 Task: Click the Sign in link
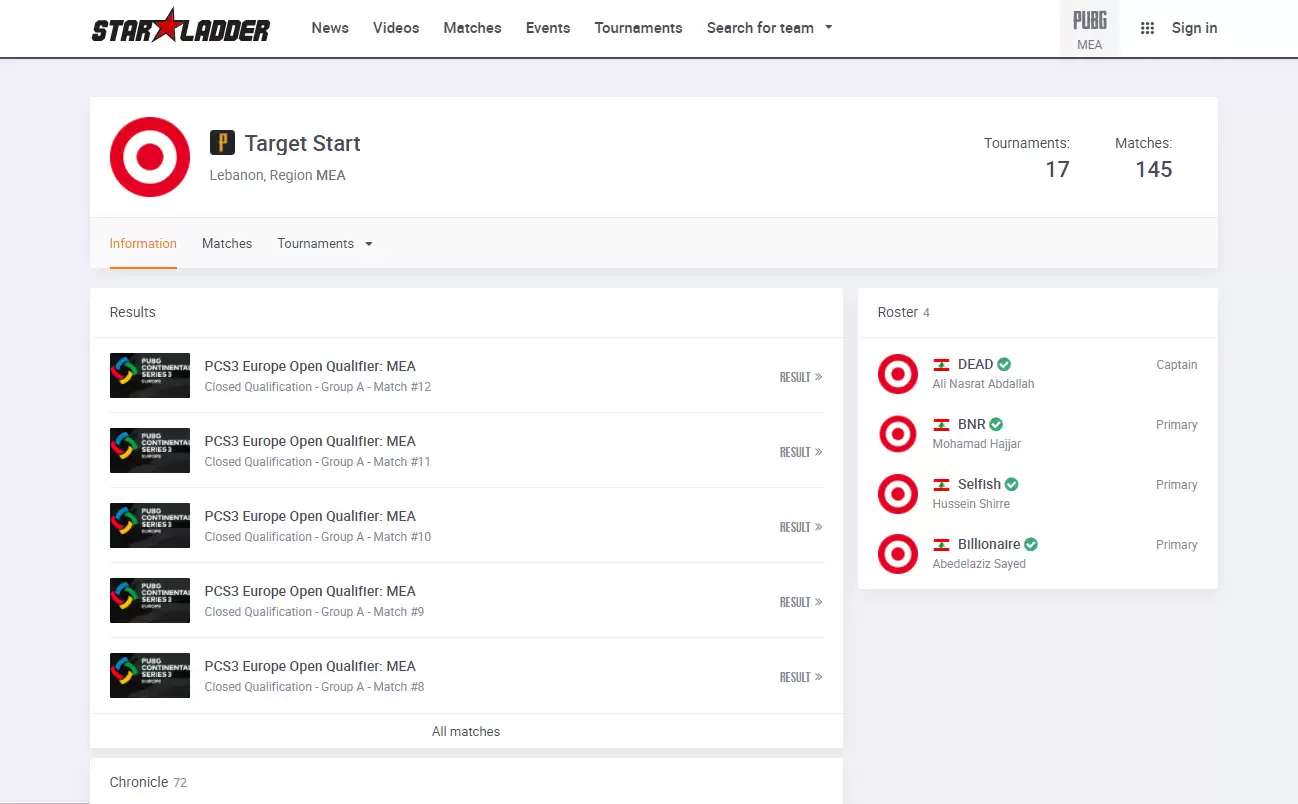[1194, 28]
